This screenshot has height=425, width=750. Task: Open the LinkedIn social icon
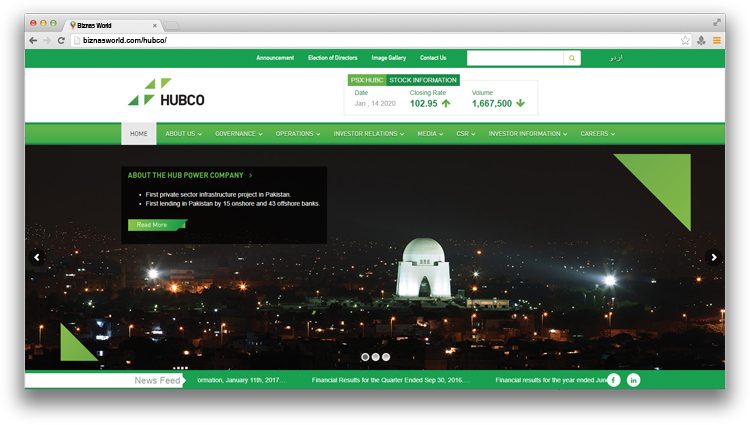pos(634,380)
